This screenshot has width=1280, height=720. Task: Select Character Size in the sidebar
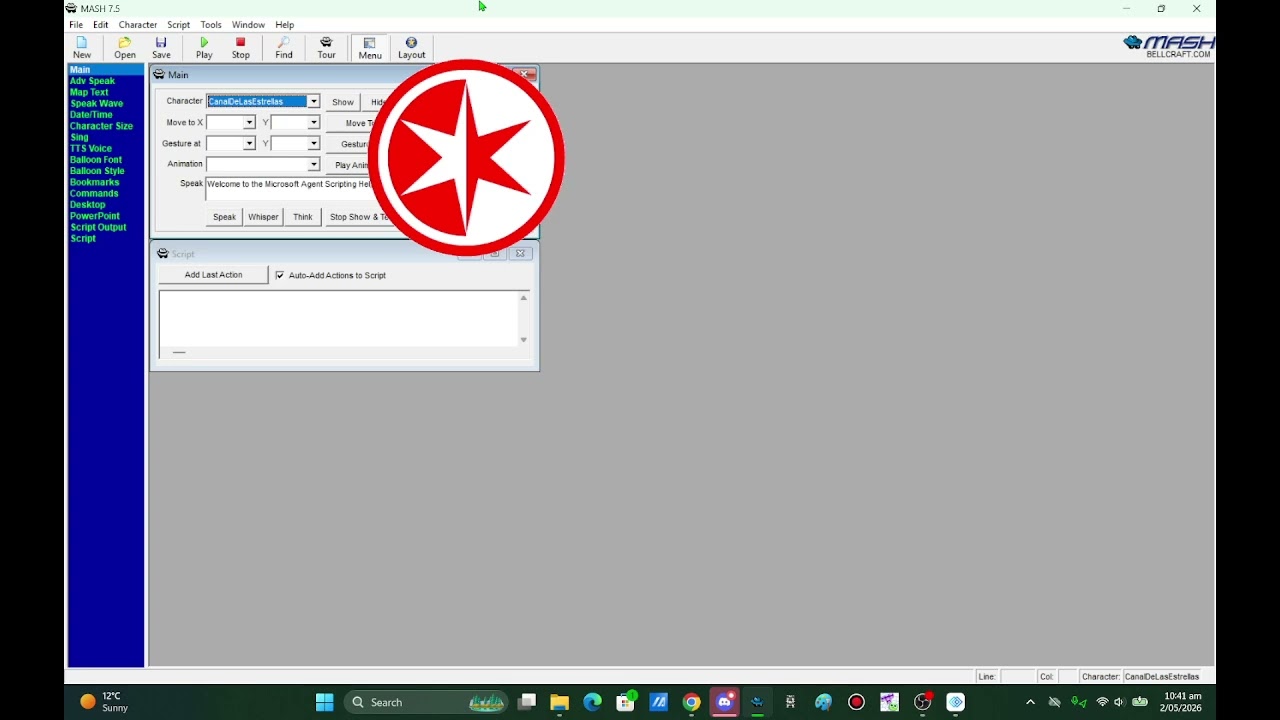101,126
